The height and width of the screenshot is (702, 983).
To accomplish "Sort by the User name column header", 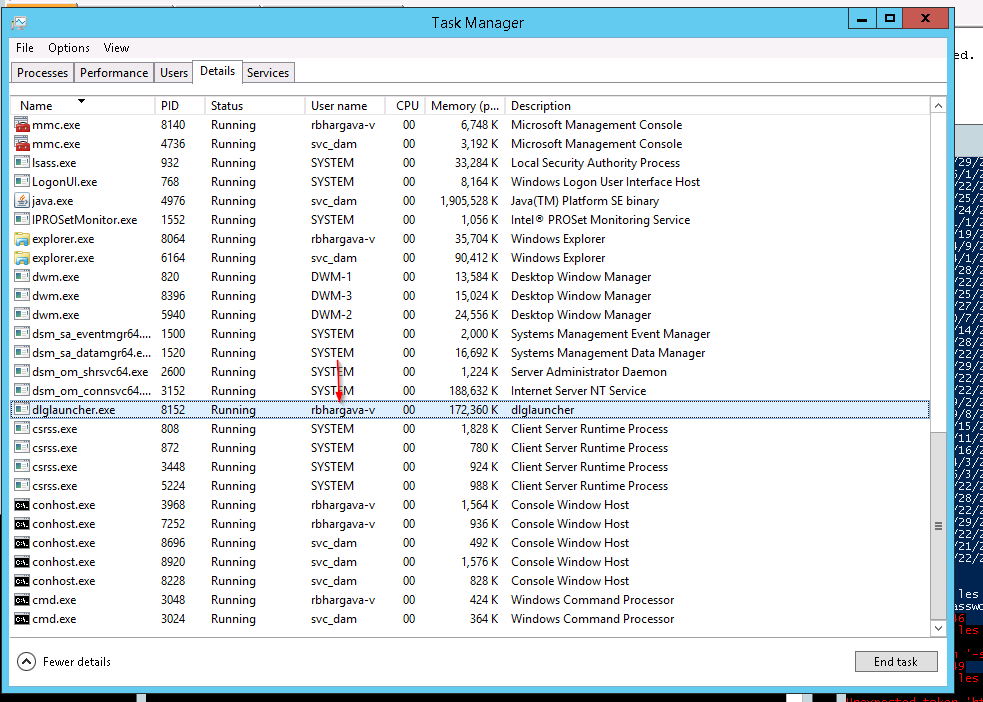I will [x=345, y=106].
